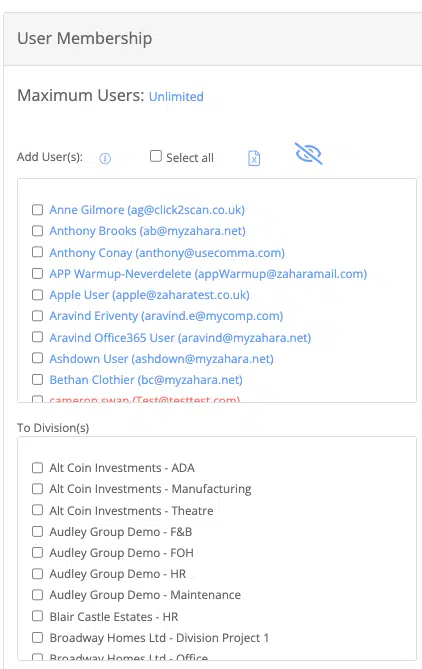
Task: Tick Alt Coin Investments - Manufacturing checkbox
Action: point(38,489)
